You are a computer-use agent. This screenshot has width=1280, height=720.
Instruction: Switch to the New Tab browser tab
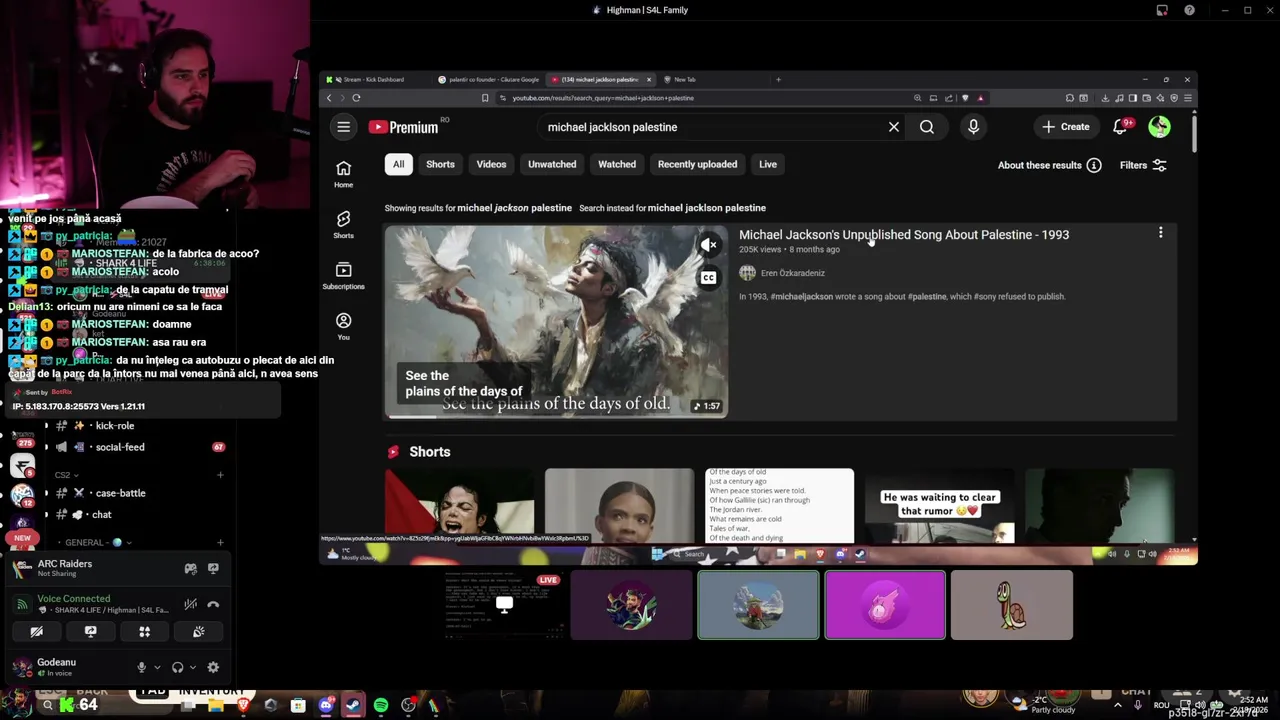pyautogui.click(x=684, y=79)
